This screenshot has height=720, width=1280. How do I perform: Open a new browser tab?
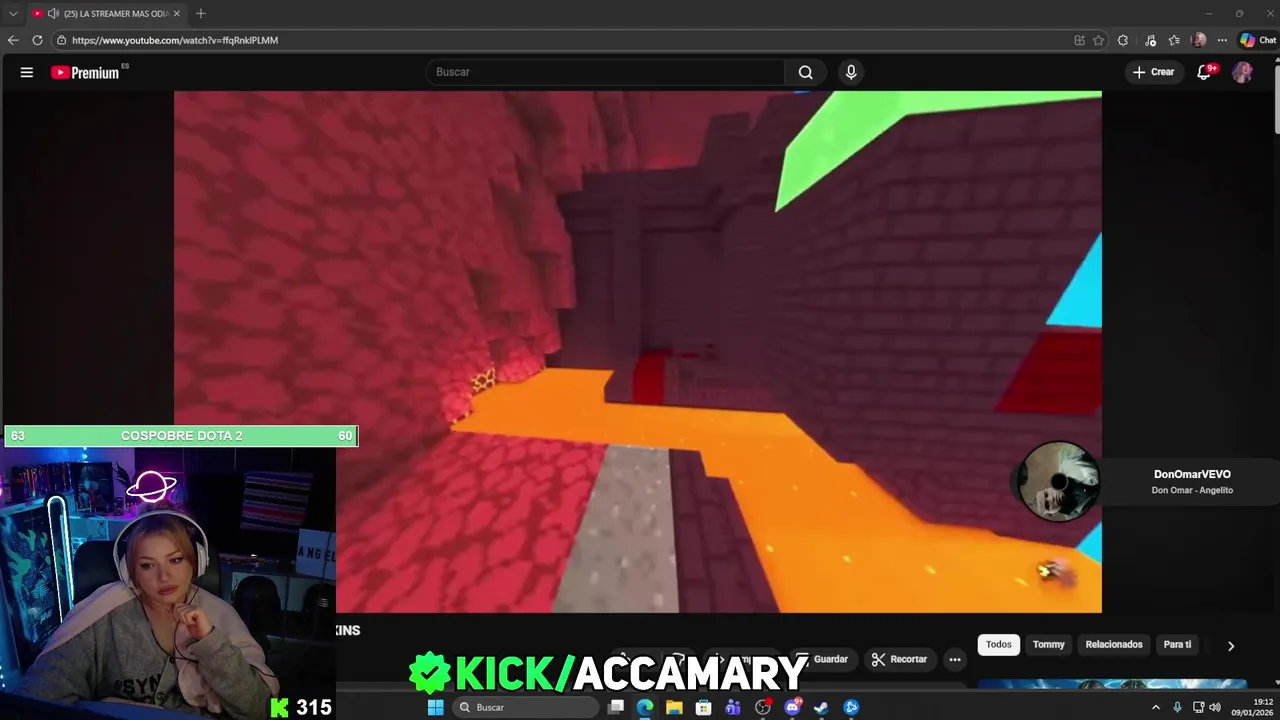click(x=201, y=13)
